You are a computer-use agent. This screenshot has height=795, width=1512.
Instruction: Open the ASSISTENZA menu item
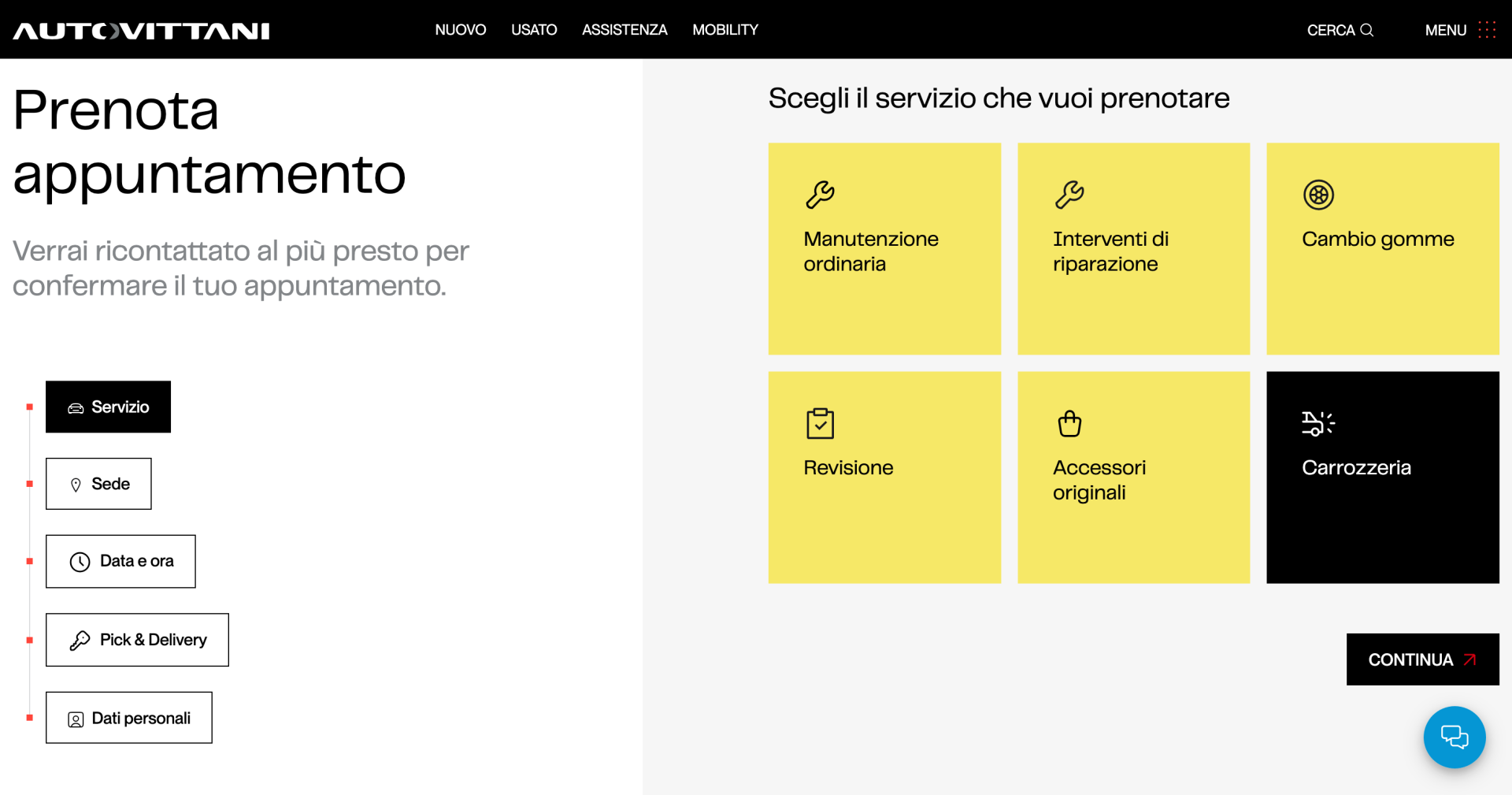[624, 30]
